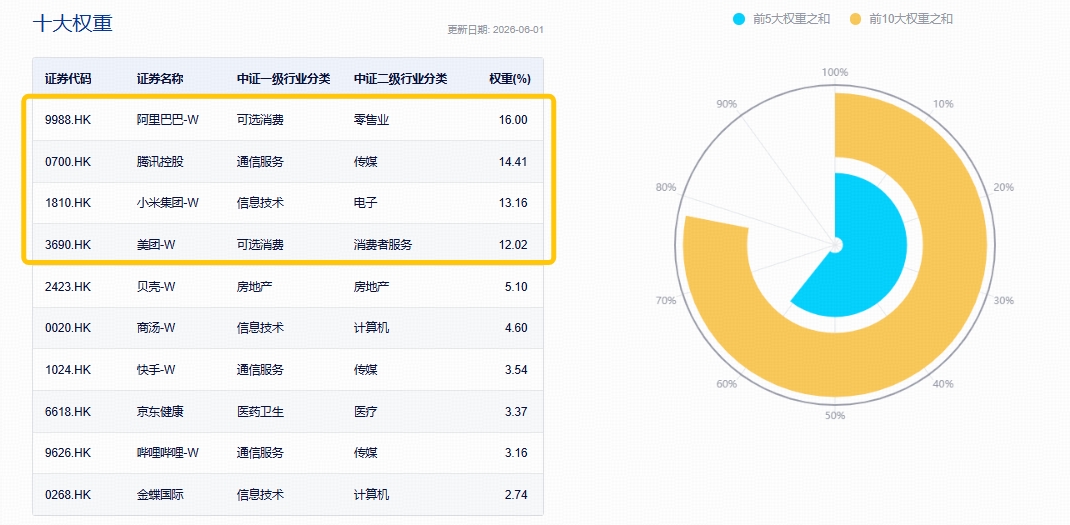Select the 1810.HK security code
The width and height of the screenshot is (1070, 525).
click(68, 203)
